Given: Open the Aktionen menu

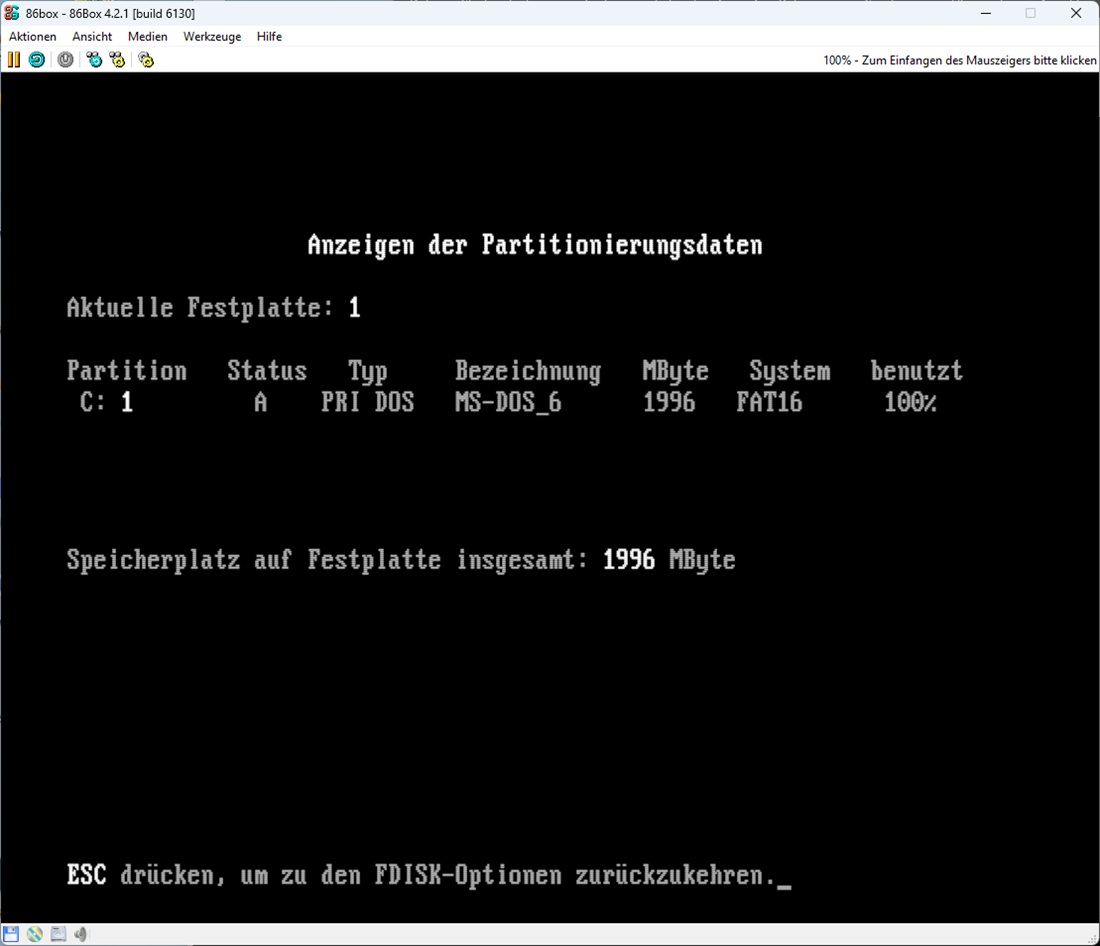Looking at the screenshot, I should pos(33,37).
